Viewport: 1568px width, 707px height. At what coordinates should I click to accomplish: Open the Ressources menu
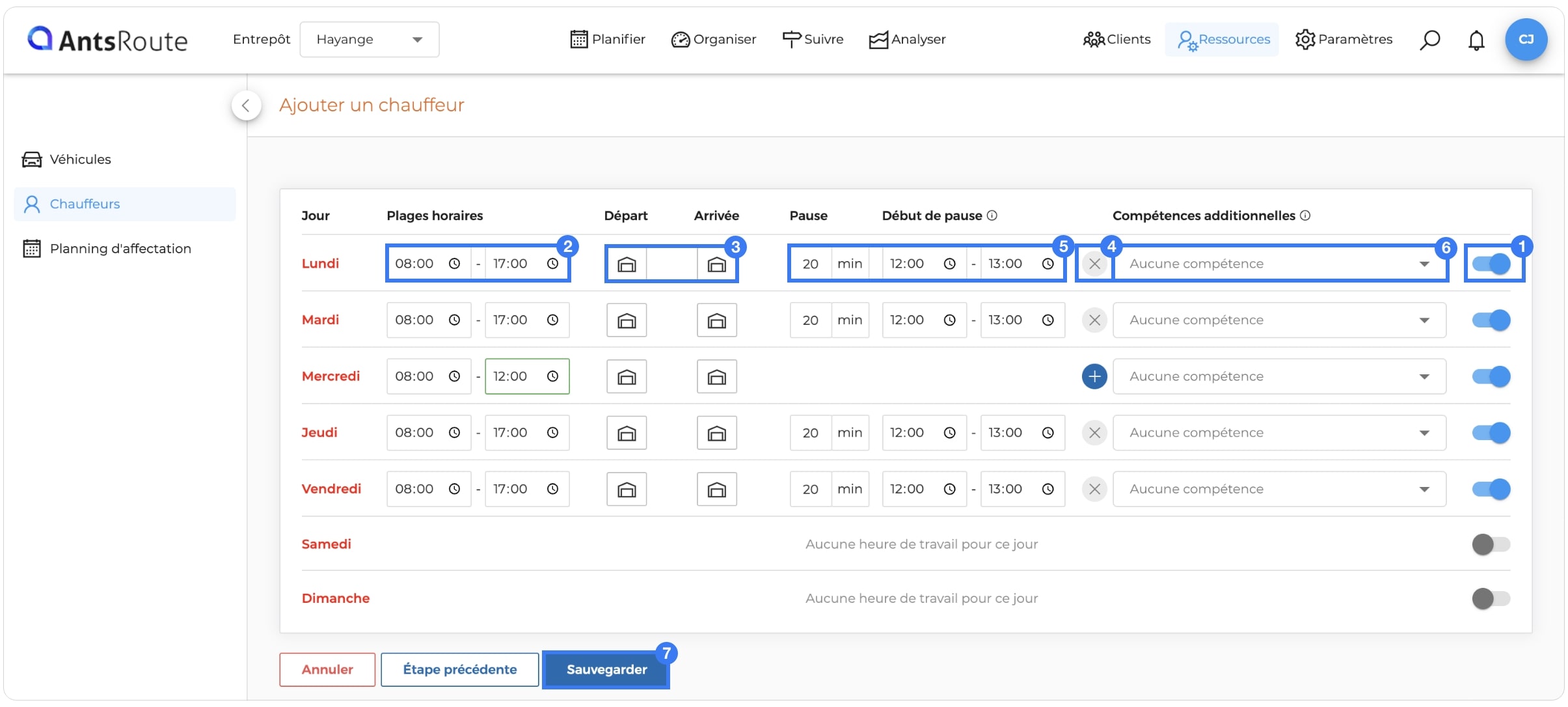tap(1223, 40)
